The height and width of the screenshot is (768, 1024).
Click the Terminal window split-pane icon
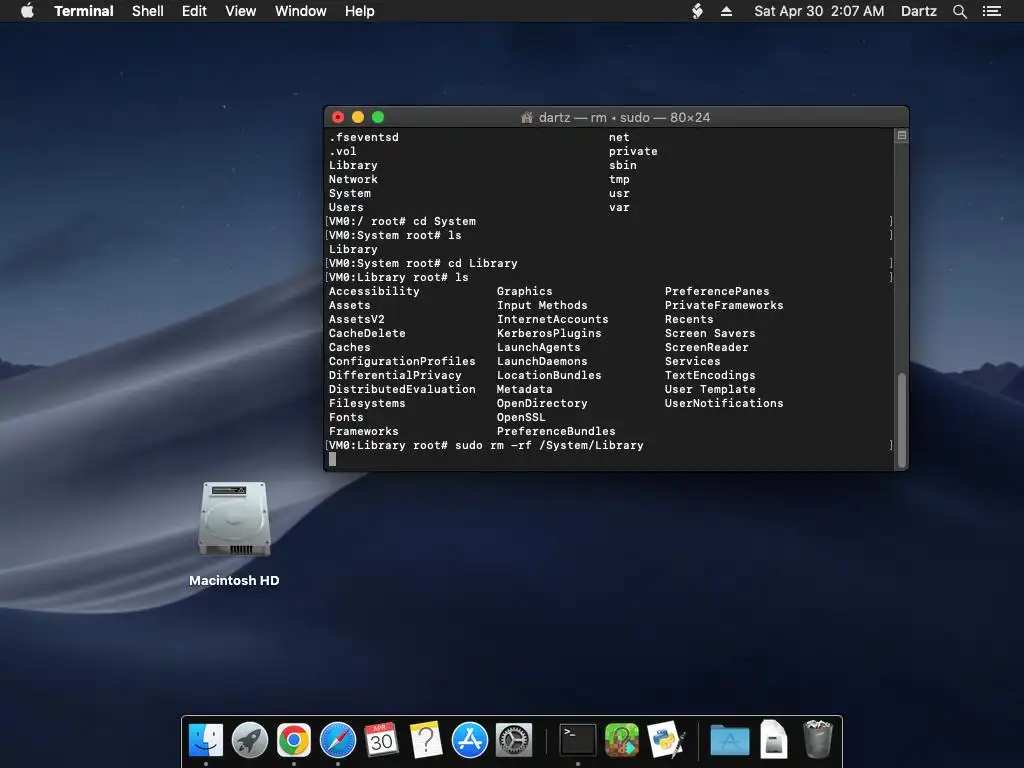[x=901, y=136]
